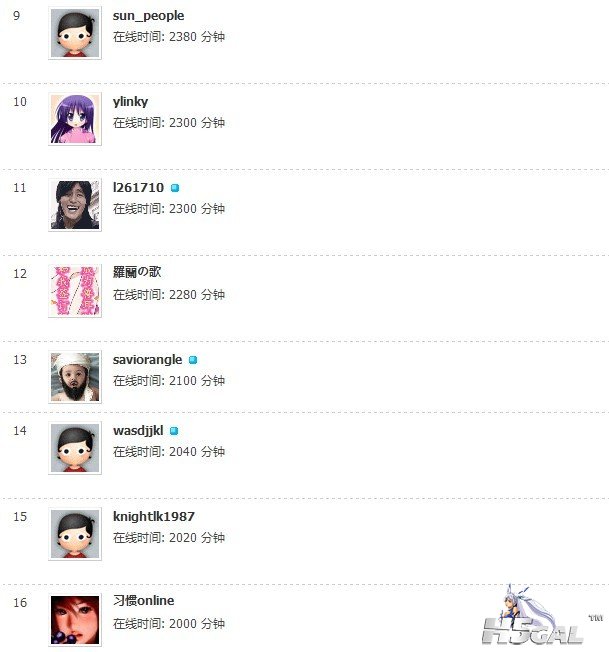Click the pink avatar of 羅蘭の歌
609x652 pixels.
pos(75,291)
